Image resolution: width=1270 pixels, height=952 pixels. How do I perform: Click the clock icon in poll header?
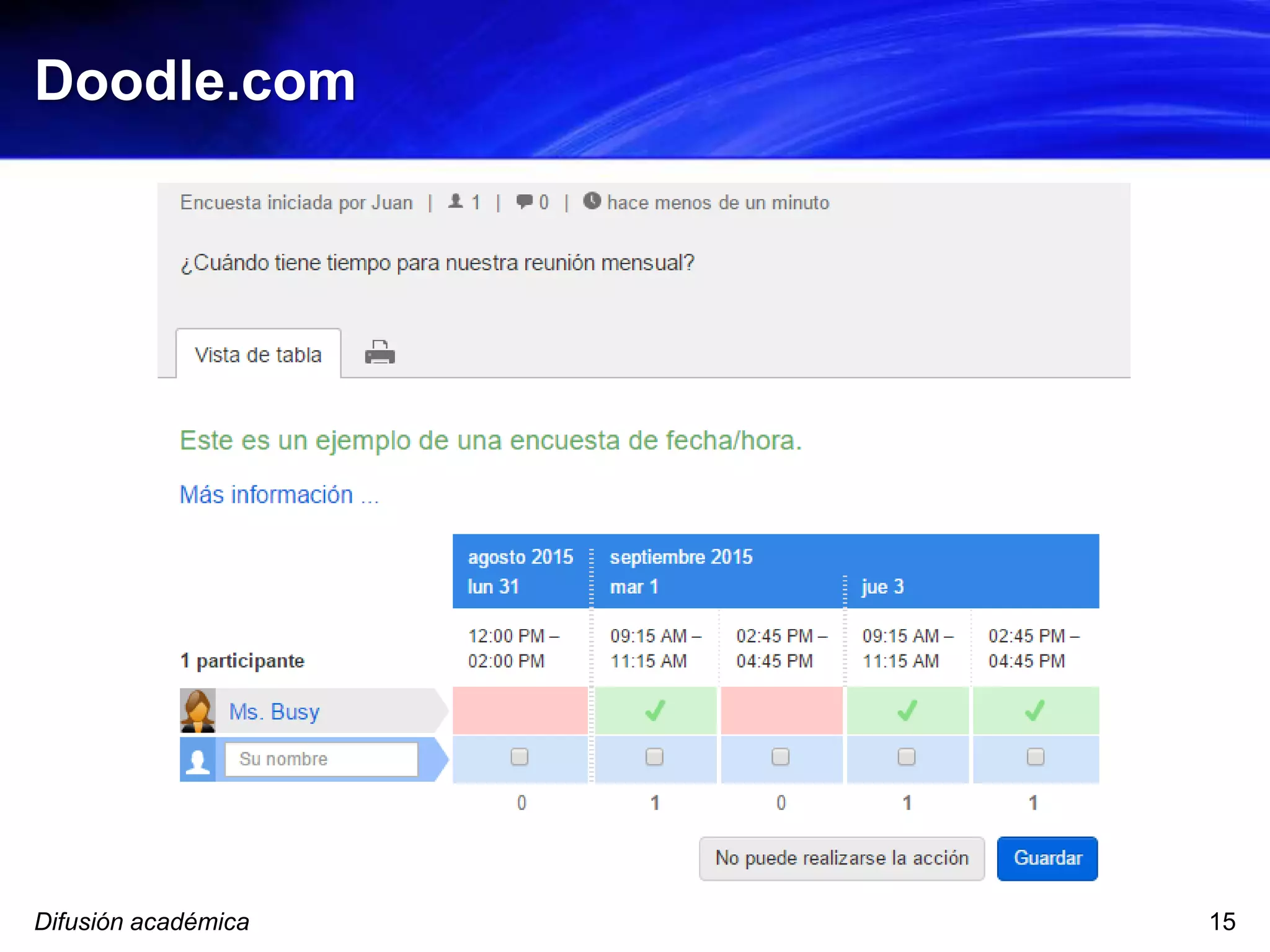(x=592, y=201)
